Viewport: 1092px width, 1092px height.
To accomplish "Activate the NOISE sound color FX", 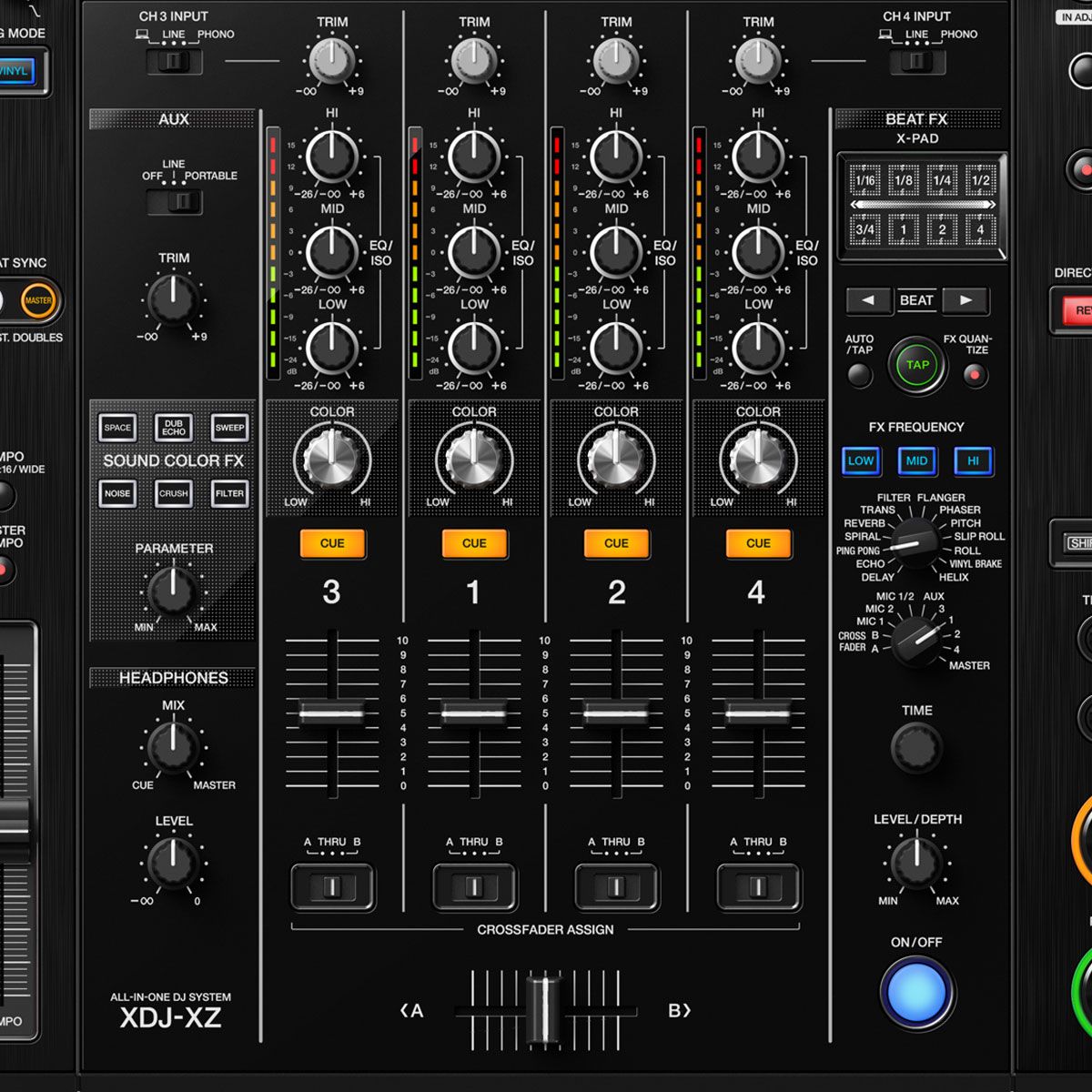I will point(117,494).
